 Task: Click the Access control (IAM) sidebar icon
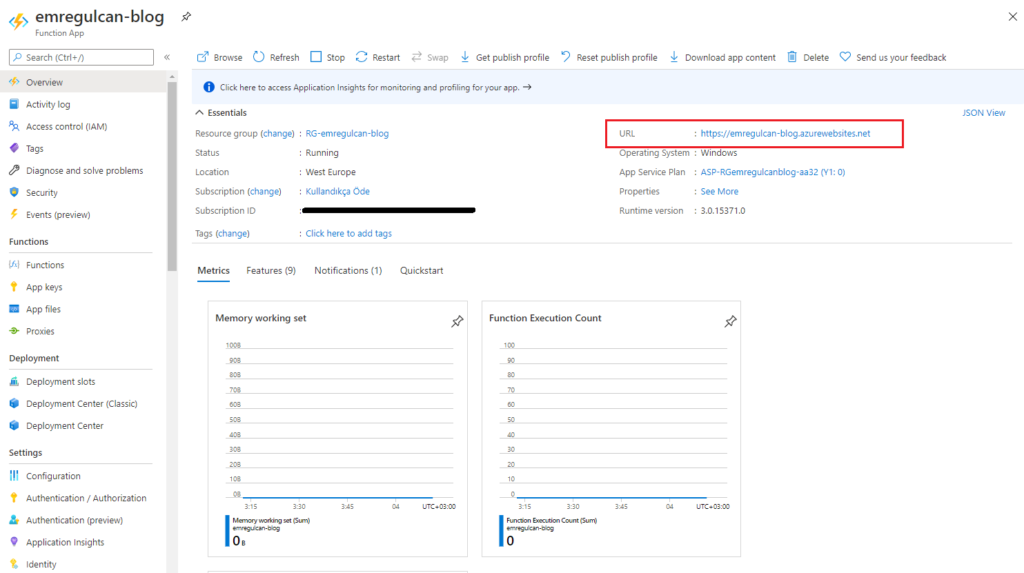pyautogui.click(x=14, y=126)
